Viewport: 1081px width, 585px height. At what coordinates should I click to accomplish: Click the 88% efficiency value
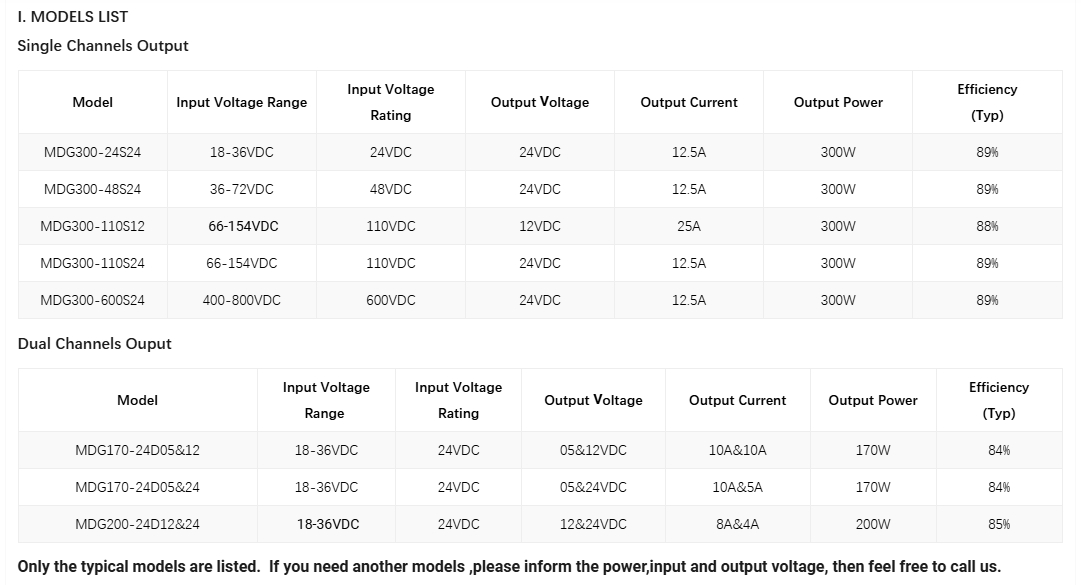click(x=987, y=226)
